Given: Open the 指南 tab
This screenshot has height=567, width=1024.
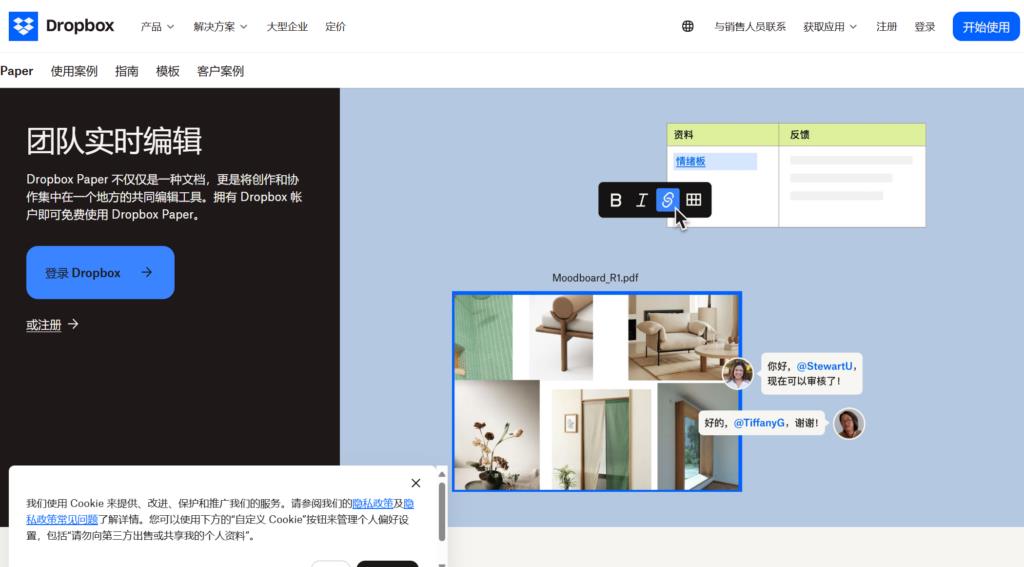Looking at the screenshot, I should pos(127,71).
